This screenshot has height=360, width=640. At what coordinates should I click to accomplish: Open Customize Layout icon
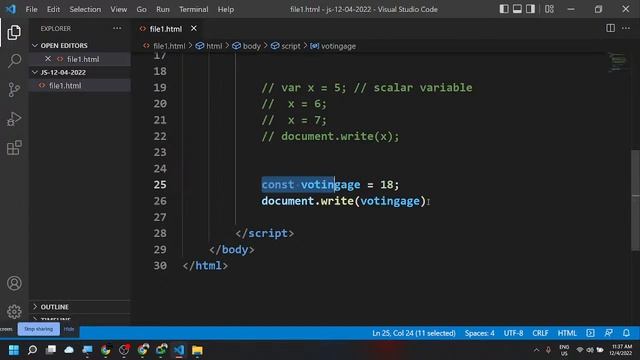point(549,9)
